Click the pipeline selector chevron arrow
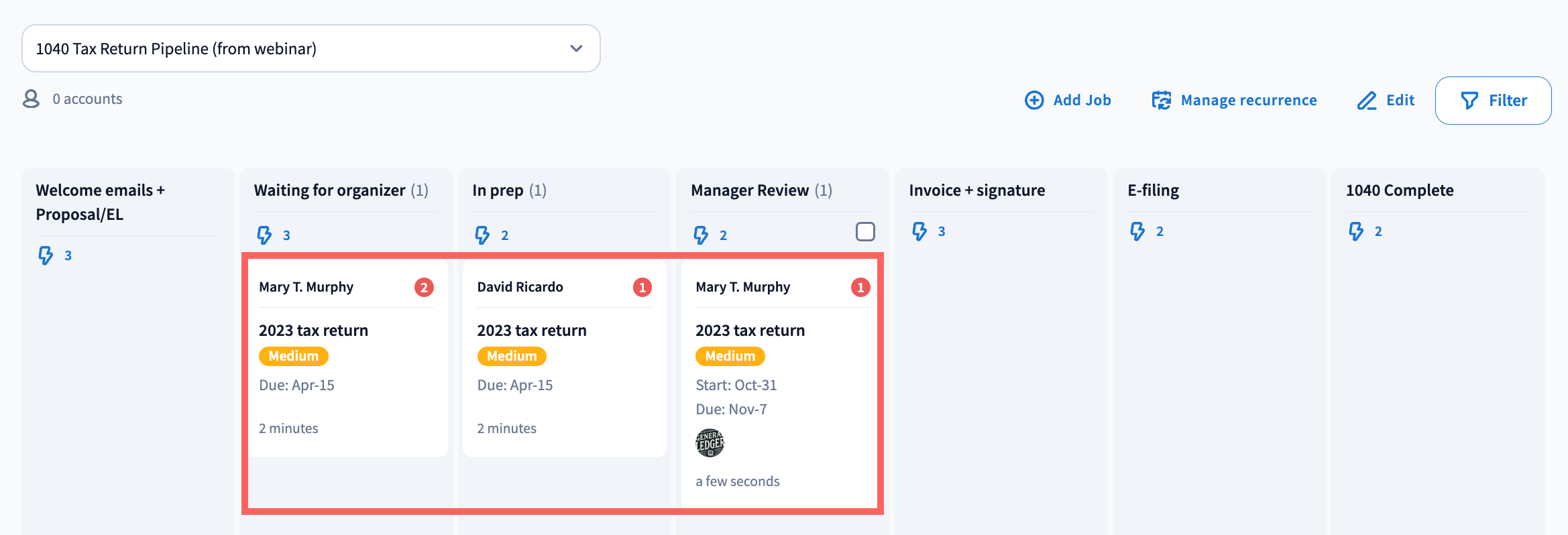1568x535 pixels. 576,48
